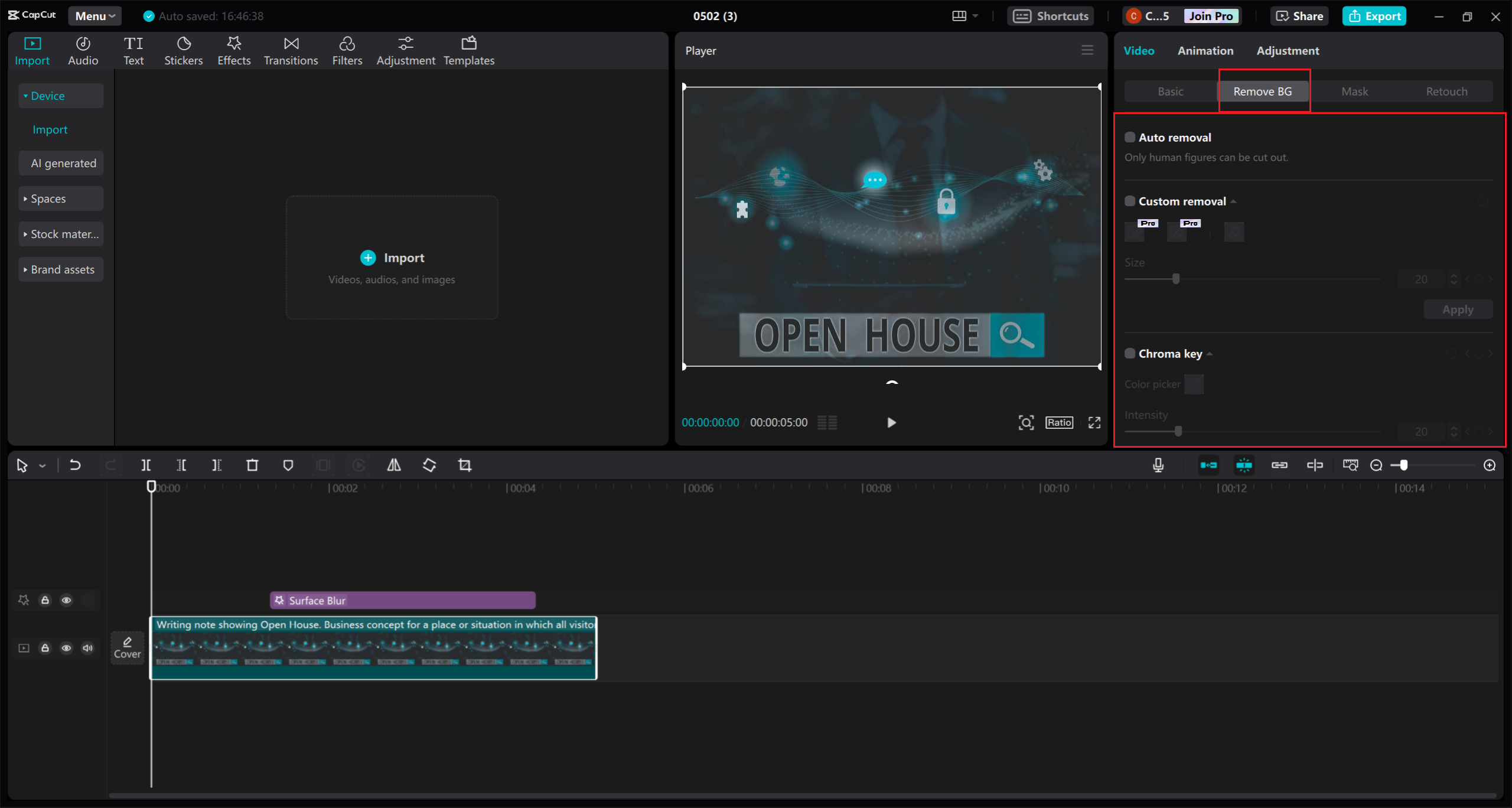
Task: Click the microphone record voiceover icon
Action: point(1158,465)
